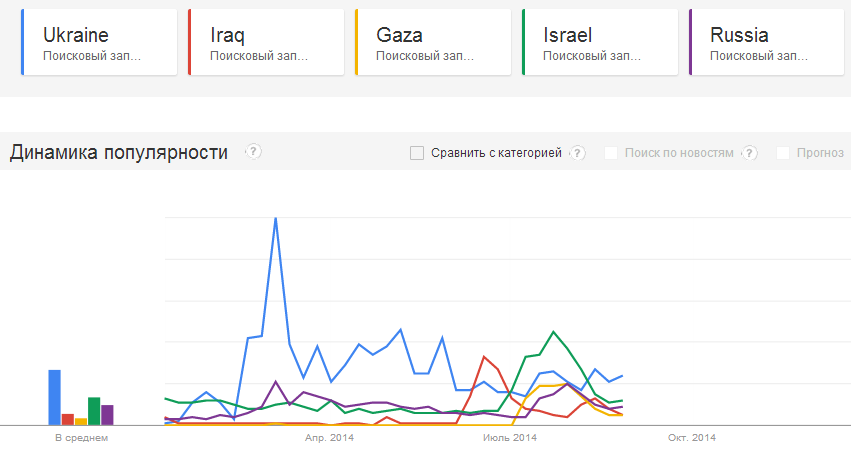Open the Gaza search term card
The height and width of the screenshot is (449, 851).
[x=433, y=42]
